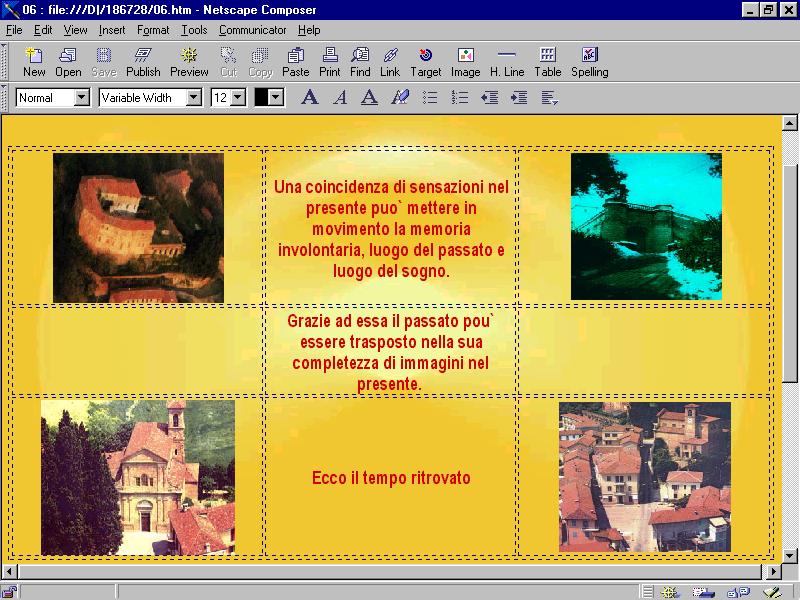Viewport: 800px width, 600px height.
Task: Select the church facade photo
Action: [138, 478]
